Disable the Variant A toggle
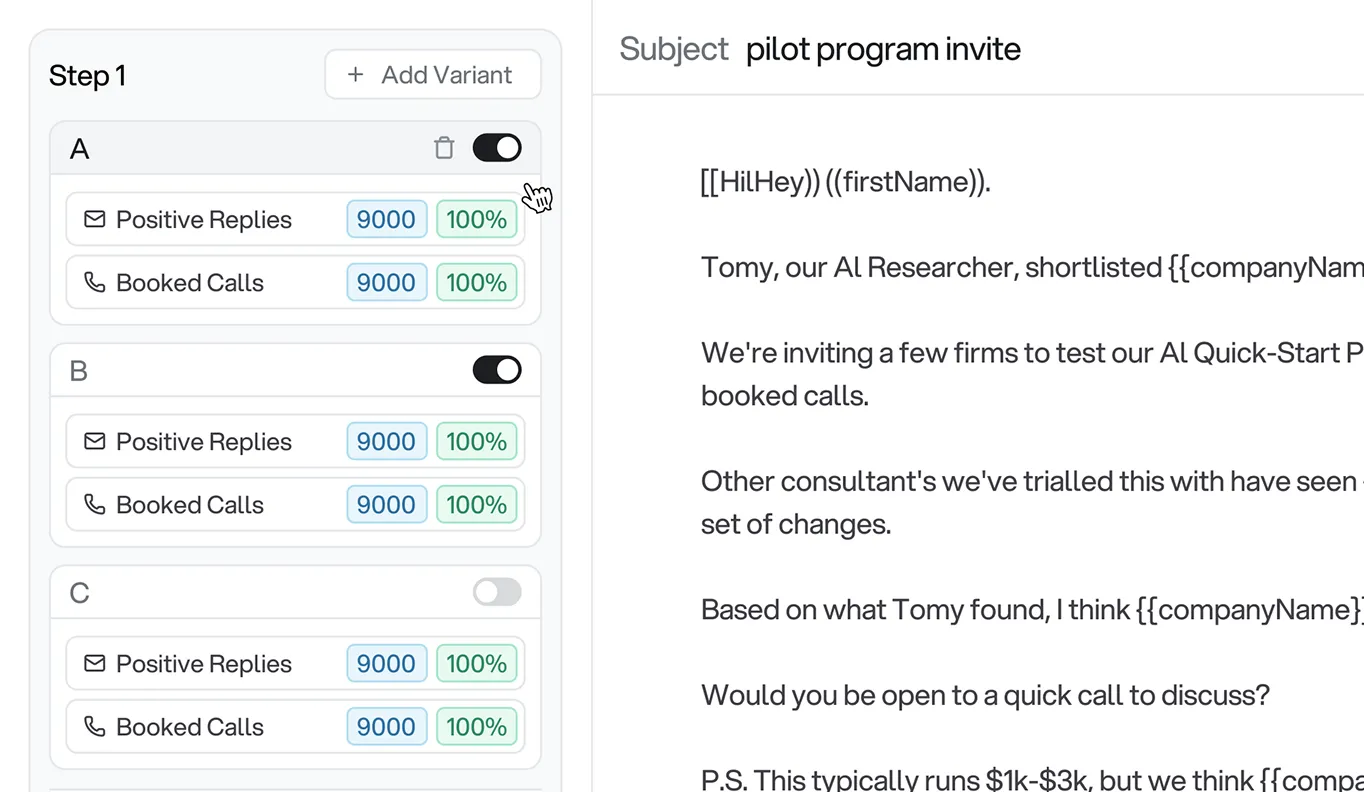The width and height of the screenshot is (1364, 792). pos(497,147)
